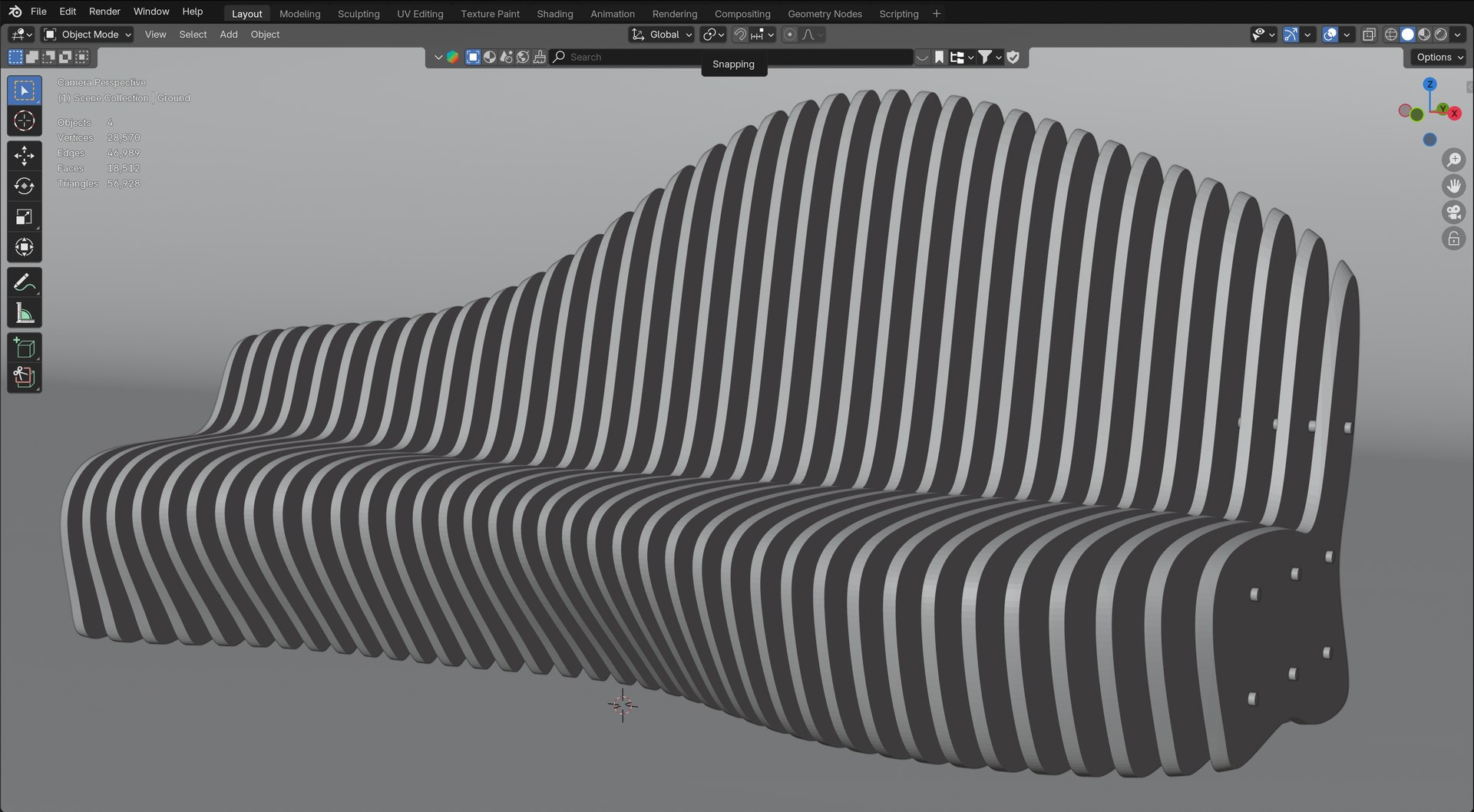Toggle X-ray overlapping squares button

[1369, 35]
